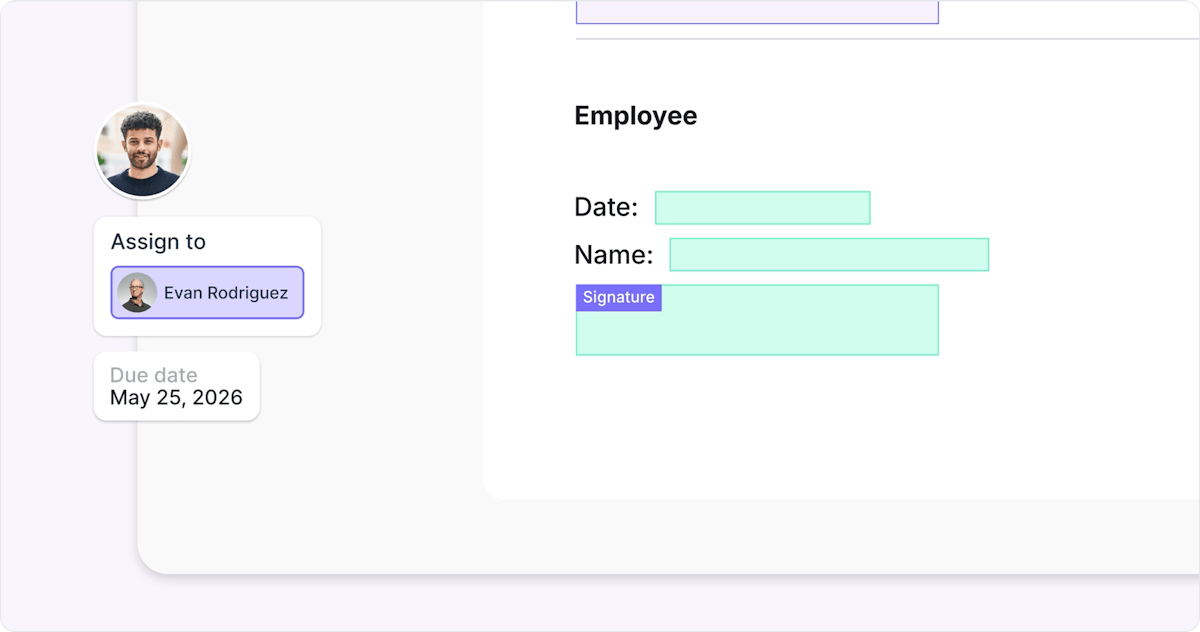Screen dimensions: 1200x632
Task: Focus the Name input field
Action: (x=828, y=255)
